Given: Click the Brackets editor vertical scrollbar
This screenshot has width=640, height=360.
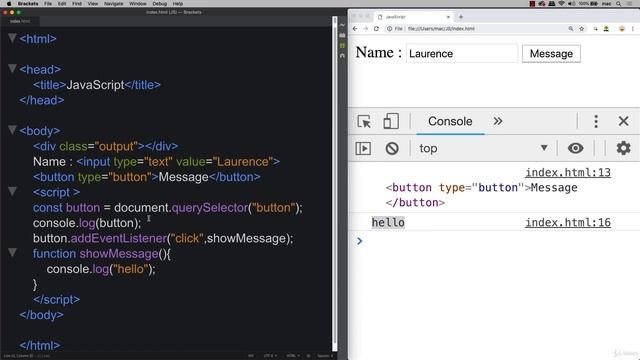Looking at the screenshot, I should pyautogui.click(x=334, y=184).
